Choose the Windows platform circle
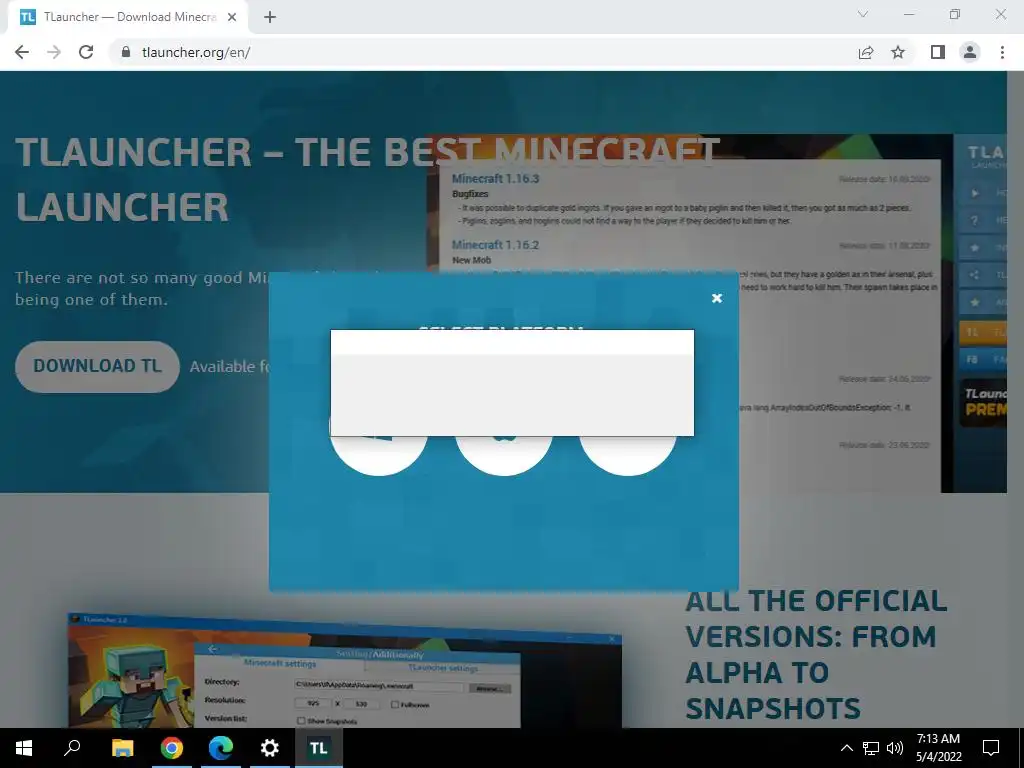The image size is (1024, 768). coord(379,455)
